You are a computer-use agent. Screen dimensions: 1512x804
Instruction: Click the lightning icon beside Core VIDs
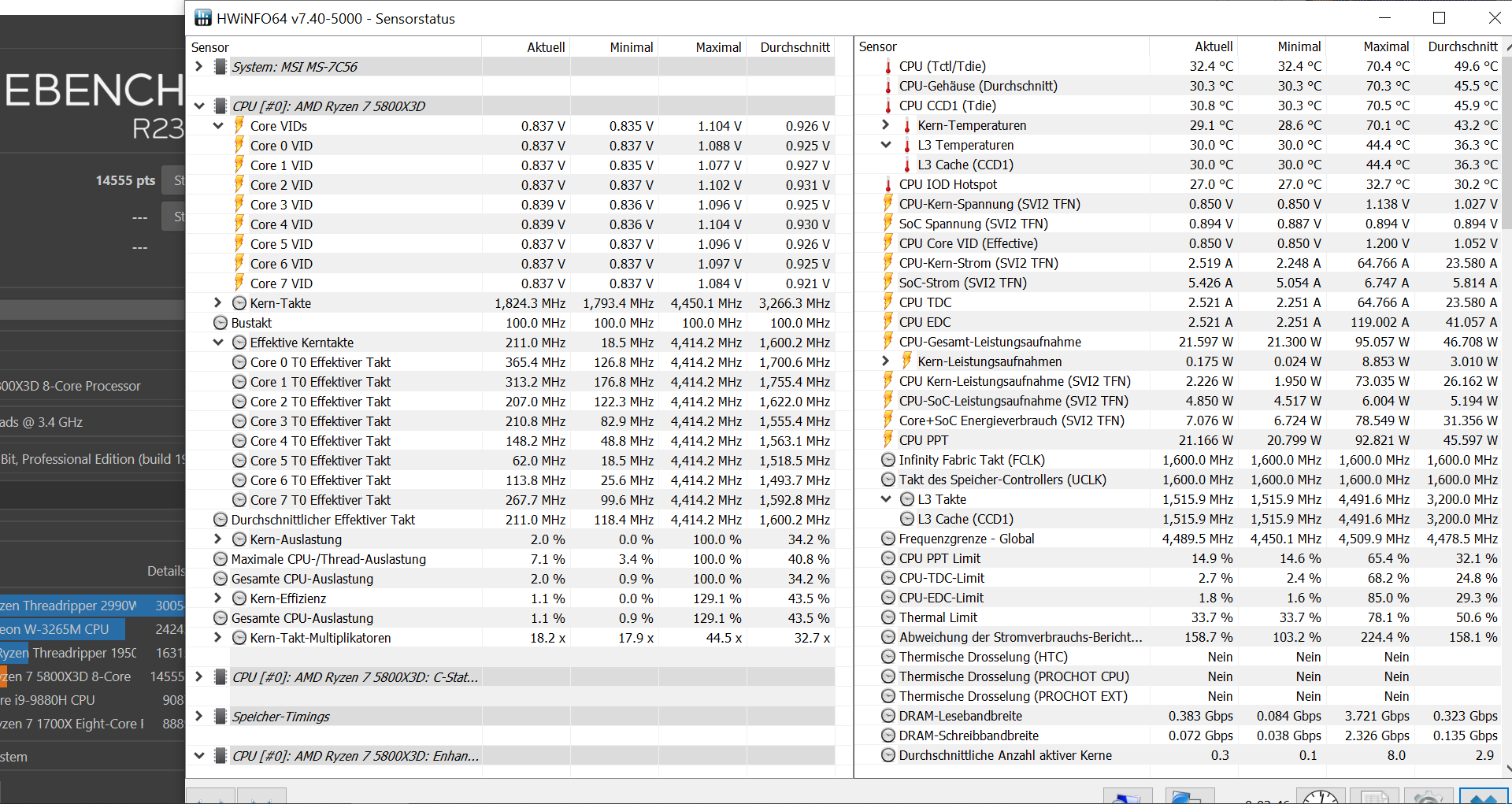click(x=239, y=126)
